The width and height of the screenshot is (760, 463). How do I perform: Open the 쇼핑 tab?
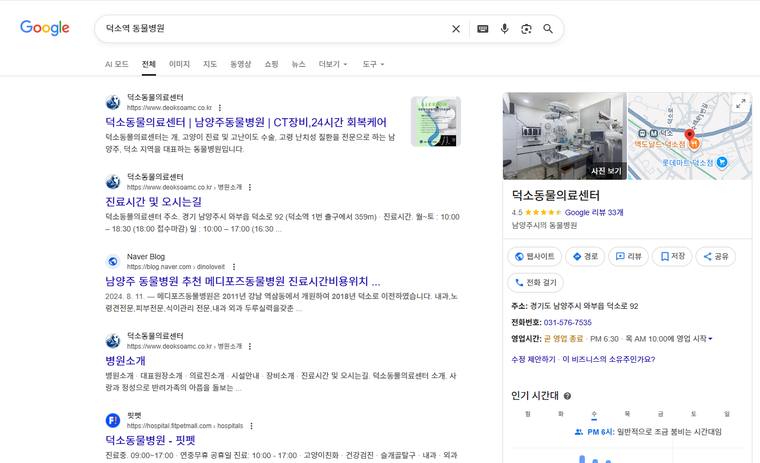click(271, 64)
